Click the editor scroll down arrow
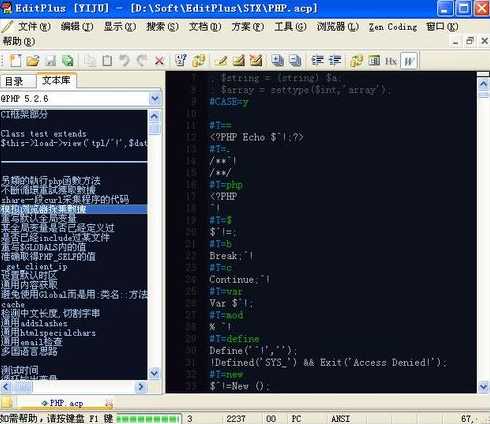The image size is (490, 424). pyautogui.click(x=483, y=387)
